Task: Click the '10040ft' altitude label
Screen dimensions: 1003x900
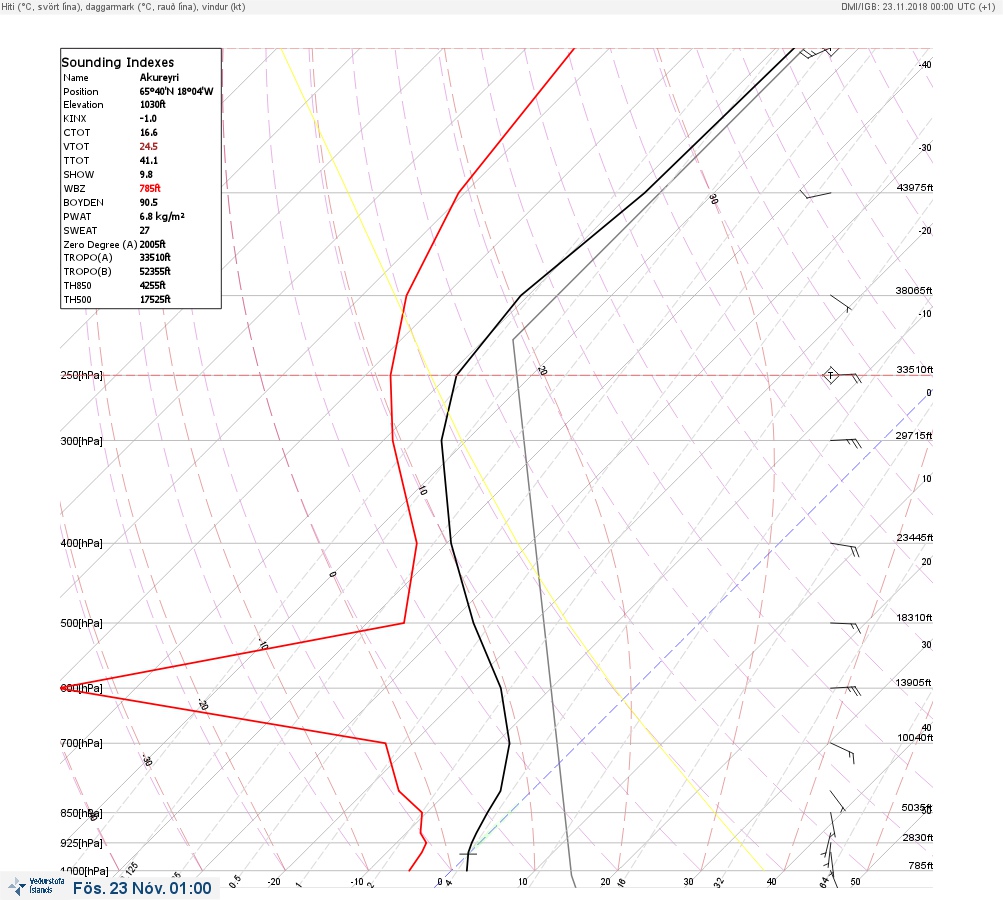Action: pos(915,738)
